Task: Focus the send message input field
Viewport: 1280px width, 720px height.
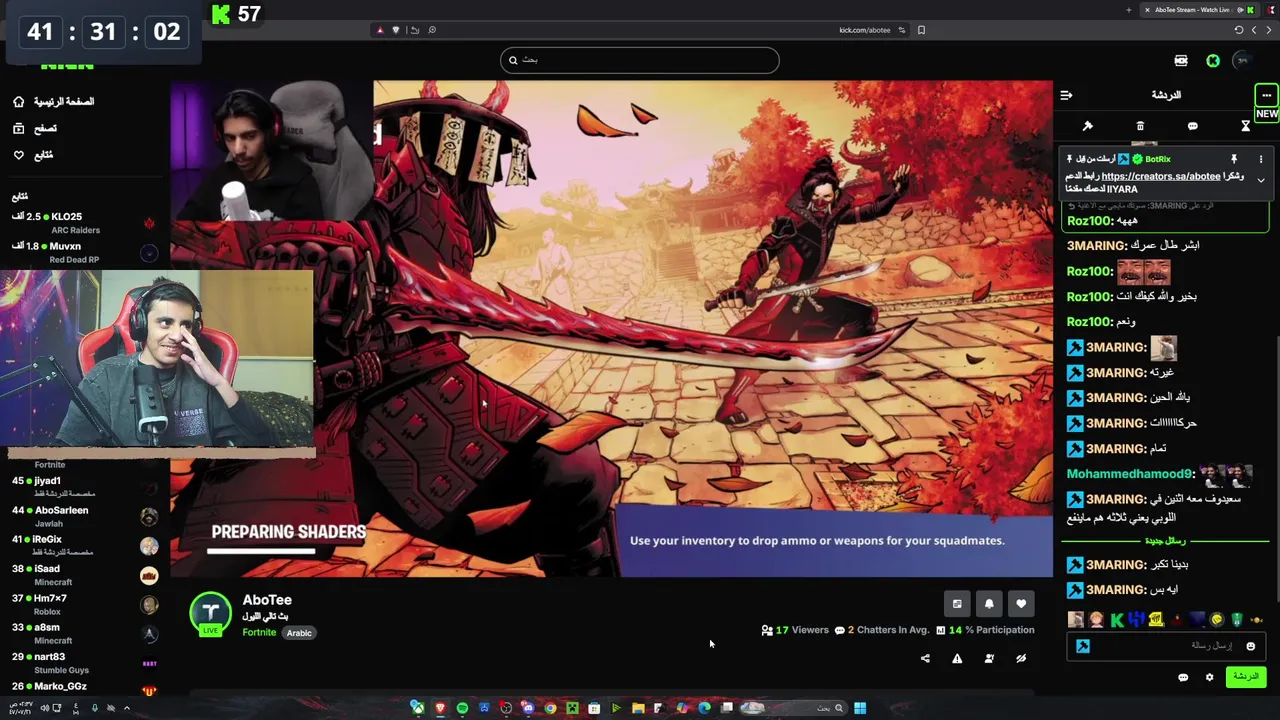Action: [x=1166, y=646]
